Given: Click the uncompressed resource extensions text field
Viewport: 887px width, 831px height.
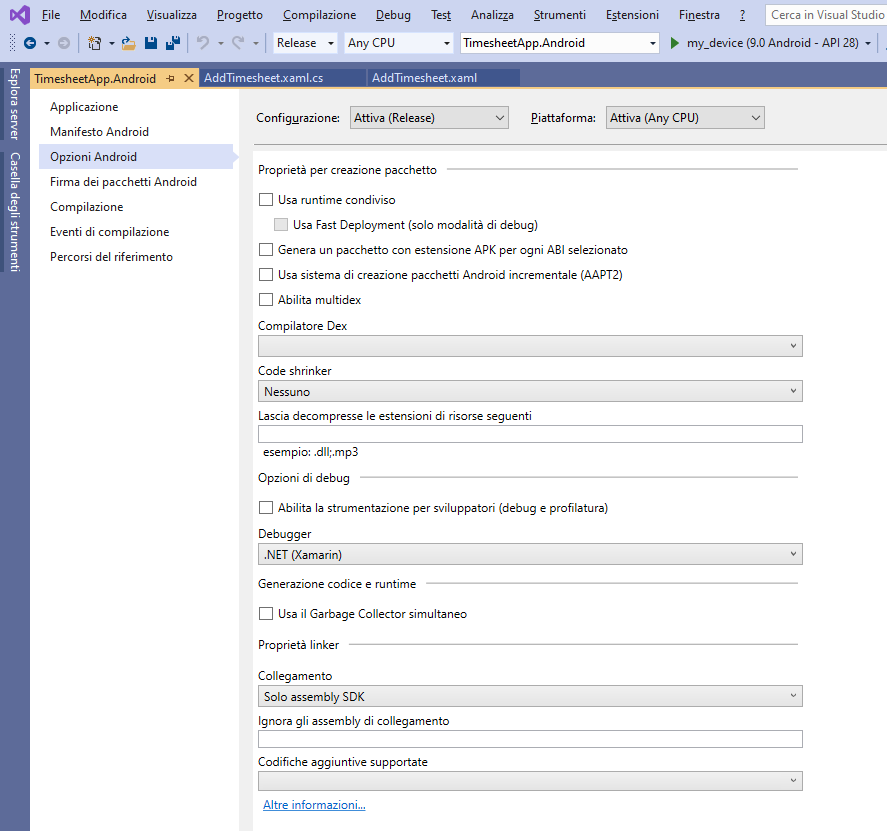Looking at the screenshot, I should 530,434.
